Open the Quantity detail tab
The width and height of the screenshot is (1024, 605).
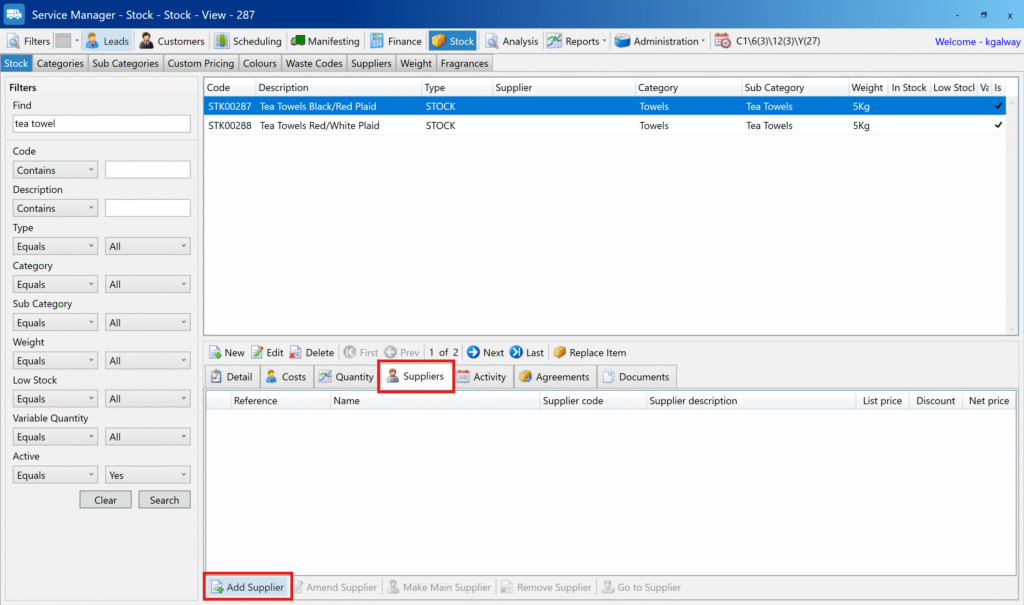point(345,377)
